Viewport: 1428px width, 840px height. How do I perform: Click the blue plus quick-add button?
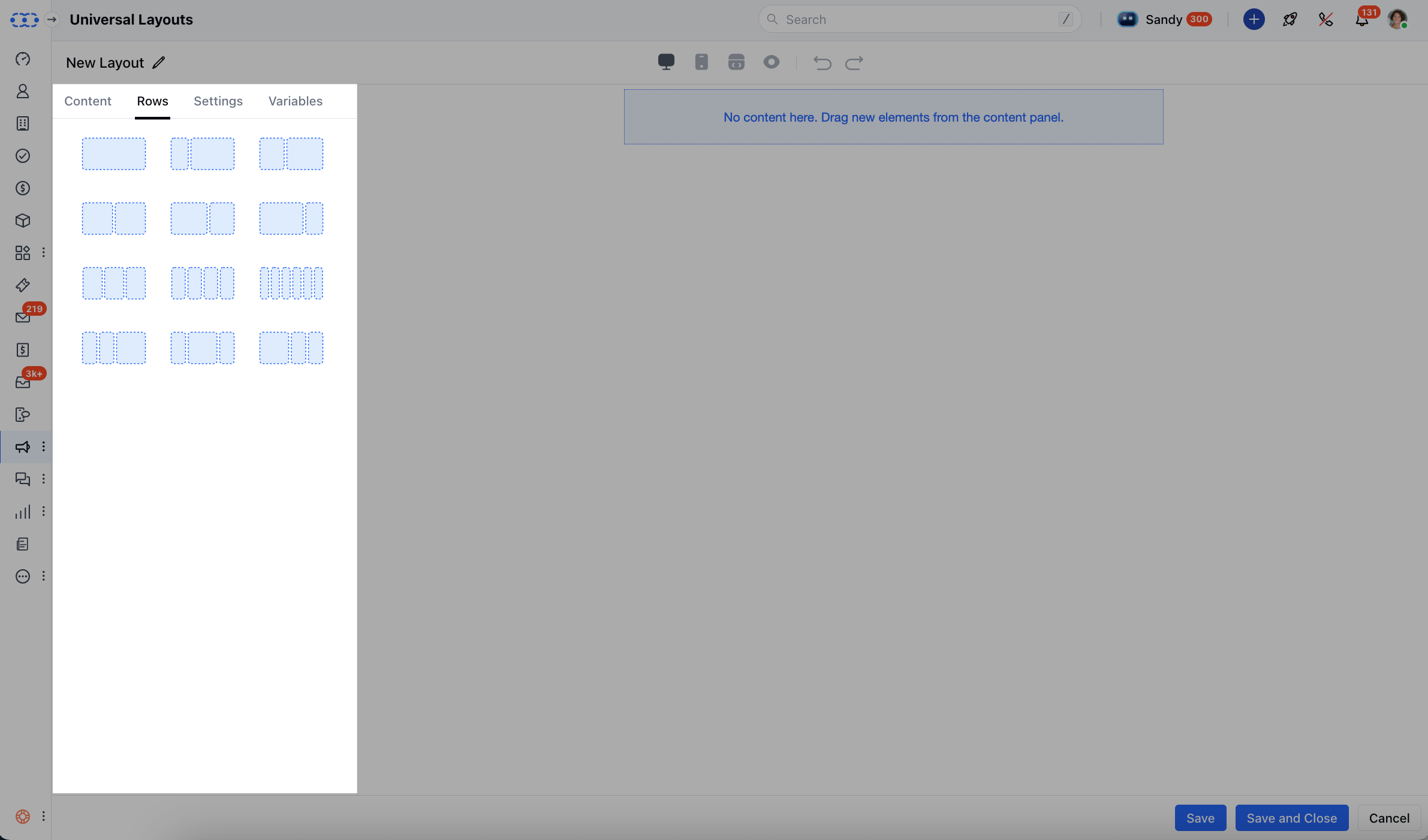(1254, 20)
